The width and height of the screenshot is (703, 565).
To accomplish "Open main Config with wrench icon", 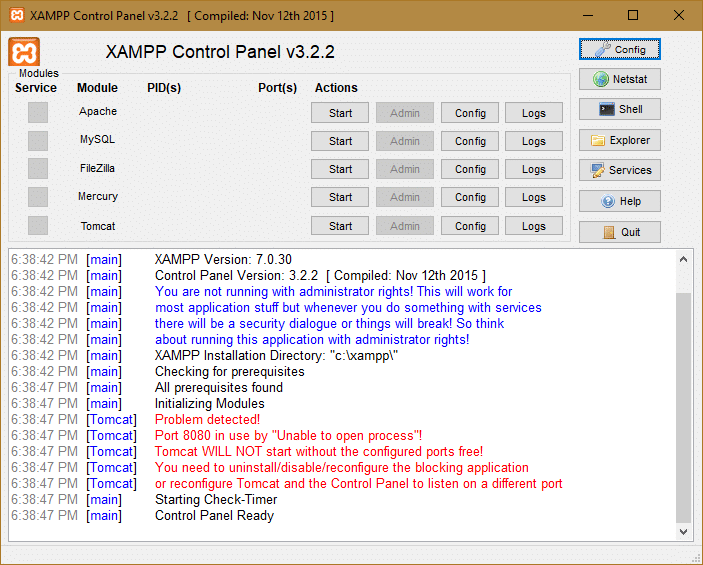I will click(620, 49).
